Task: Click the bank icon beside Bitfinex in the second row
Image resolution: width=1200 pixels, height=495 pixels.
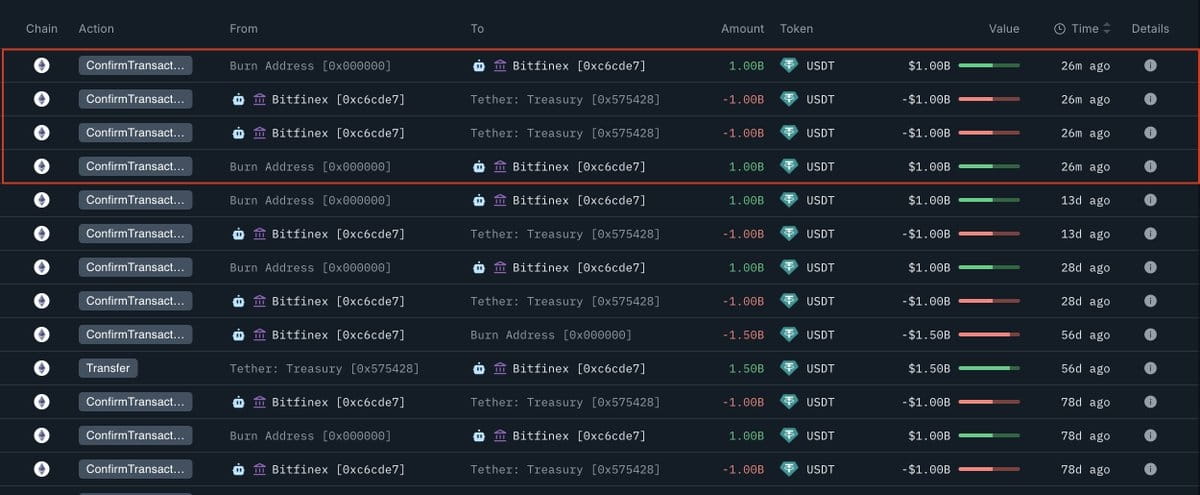Action: click(x=259, y=99)
